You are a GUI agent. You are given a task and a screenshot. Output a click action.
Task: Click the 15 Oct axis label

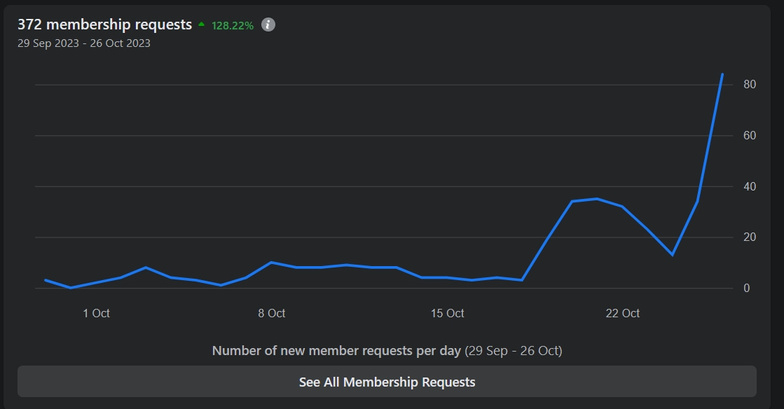[448, 314]
